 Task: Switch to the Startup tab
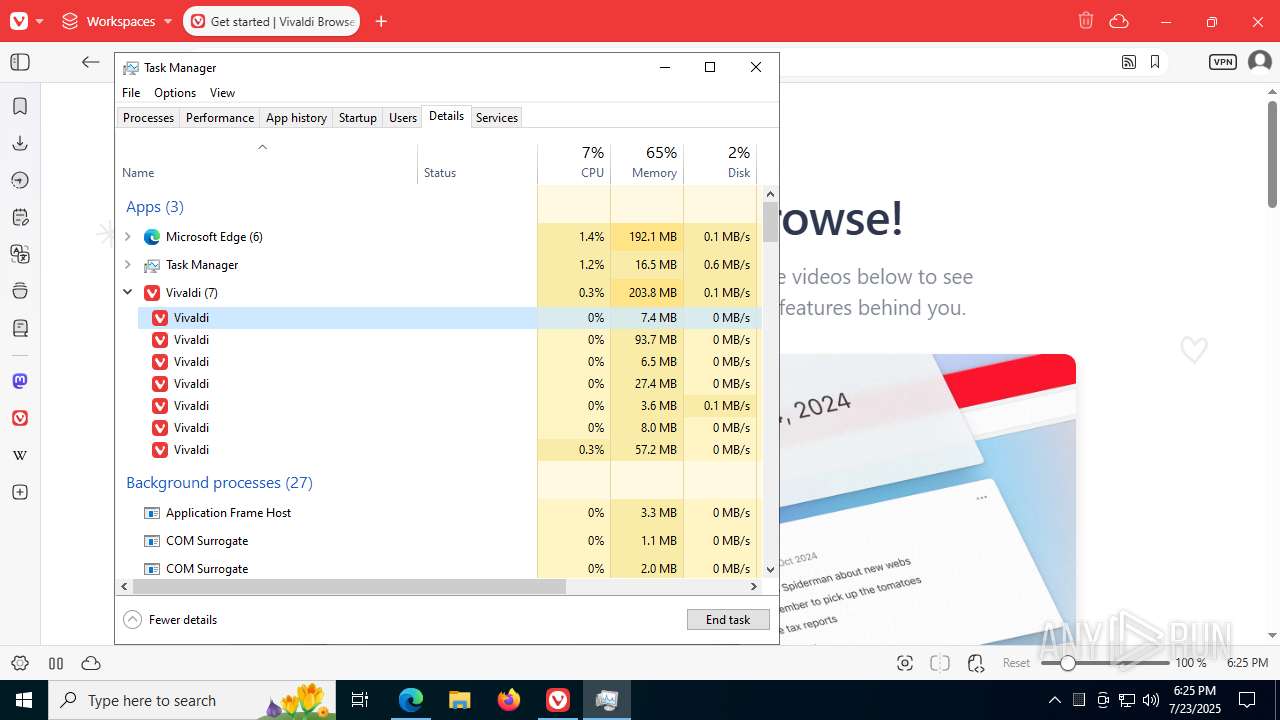pyautogui.click(x=357, y=118)
